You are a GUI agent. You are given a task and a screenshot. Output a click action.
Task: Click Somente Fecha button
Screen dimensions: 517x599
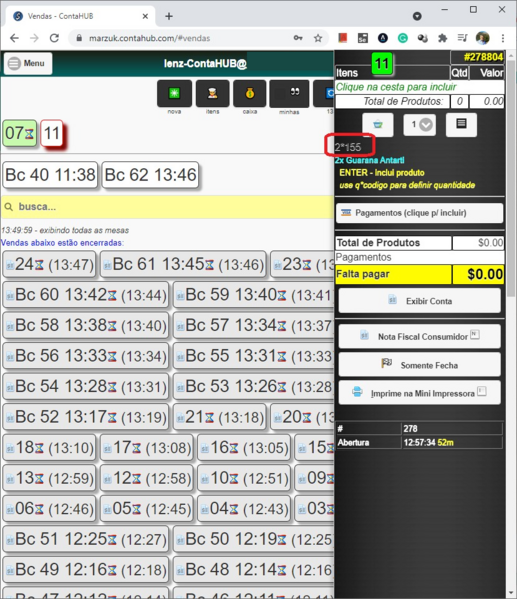420,365
